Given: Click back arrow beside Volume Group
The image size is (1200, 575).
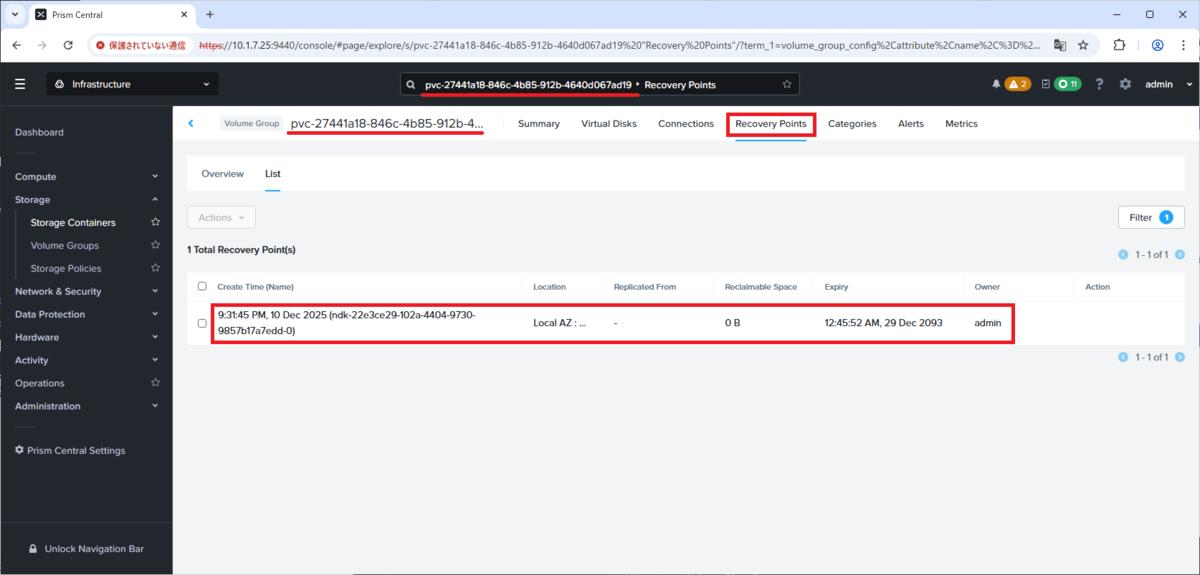Looking at the screenshot, I should [x=191, y=123].
